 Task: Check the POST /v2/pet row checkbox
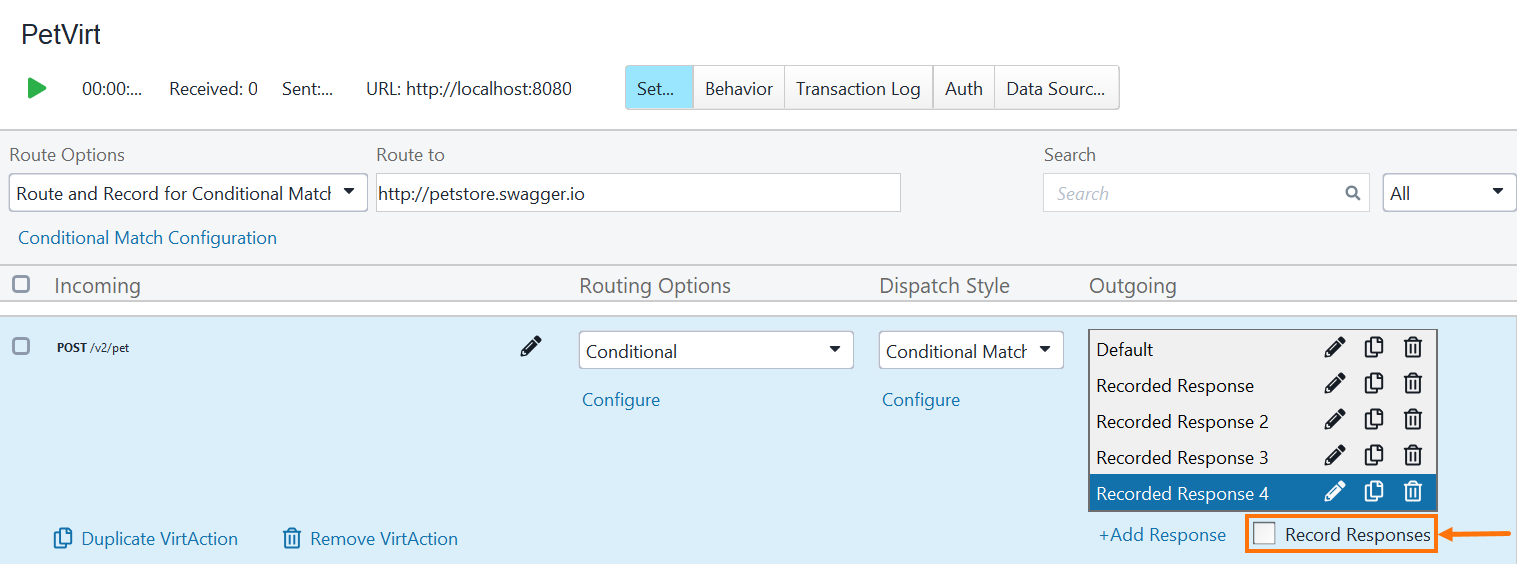21,347
